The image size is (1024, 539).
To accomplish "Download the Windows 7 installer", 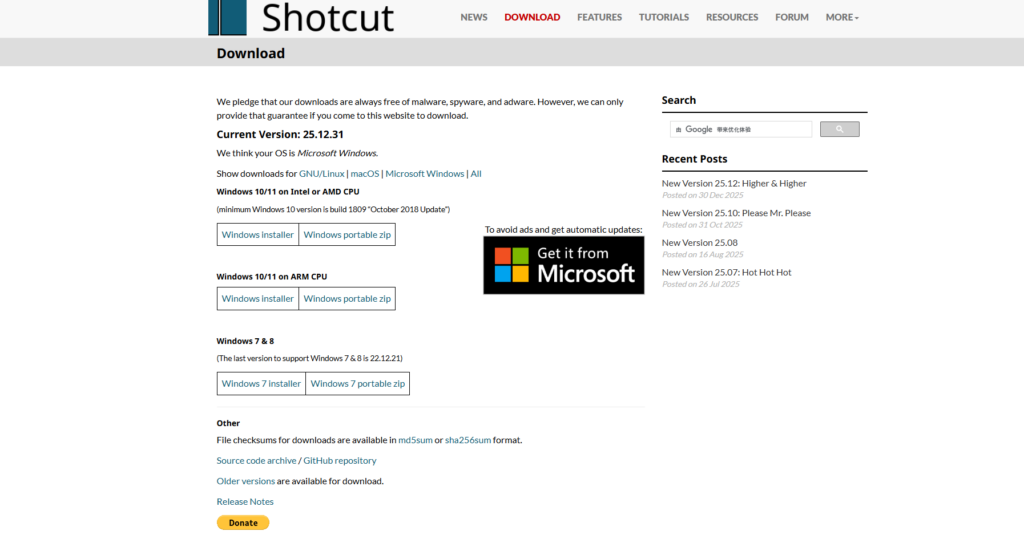I will point(261,384).
